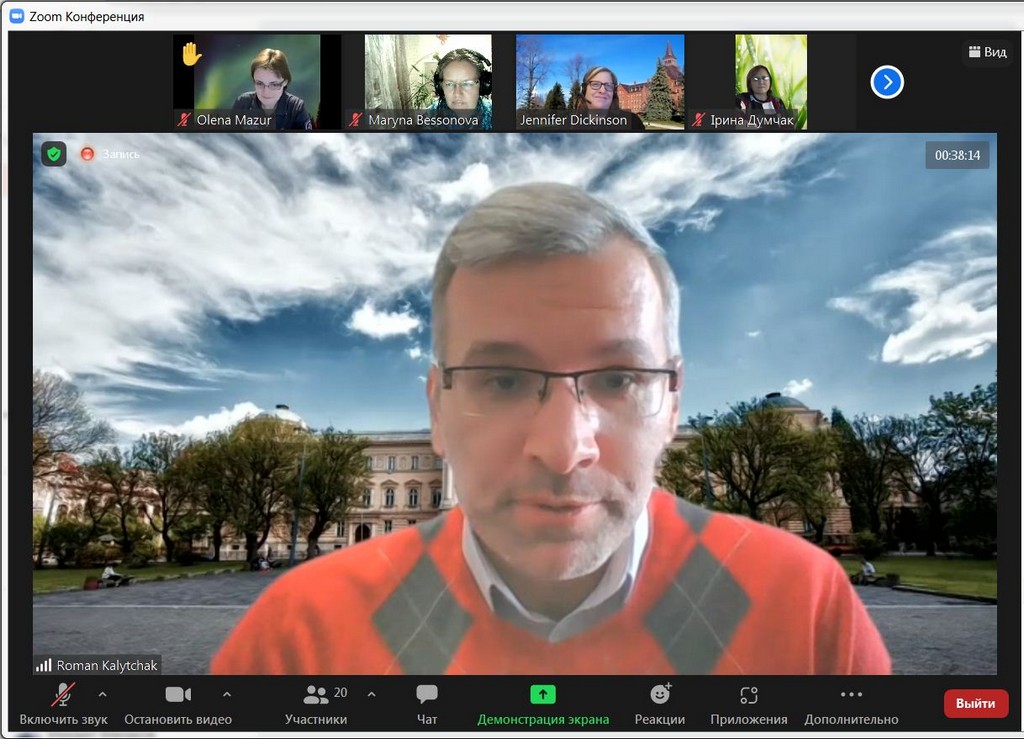Screen dimensions: 1024x739
Task: Click the red Запись recording indicator
Action: click(88, 154)
